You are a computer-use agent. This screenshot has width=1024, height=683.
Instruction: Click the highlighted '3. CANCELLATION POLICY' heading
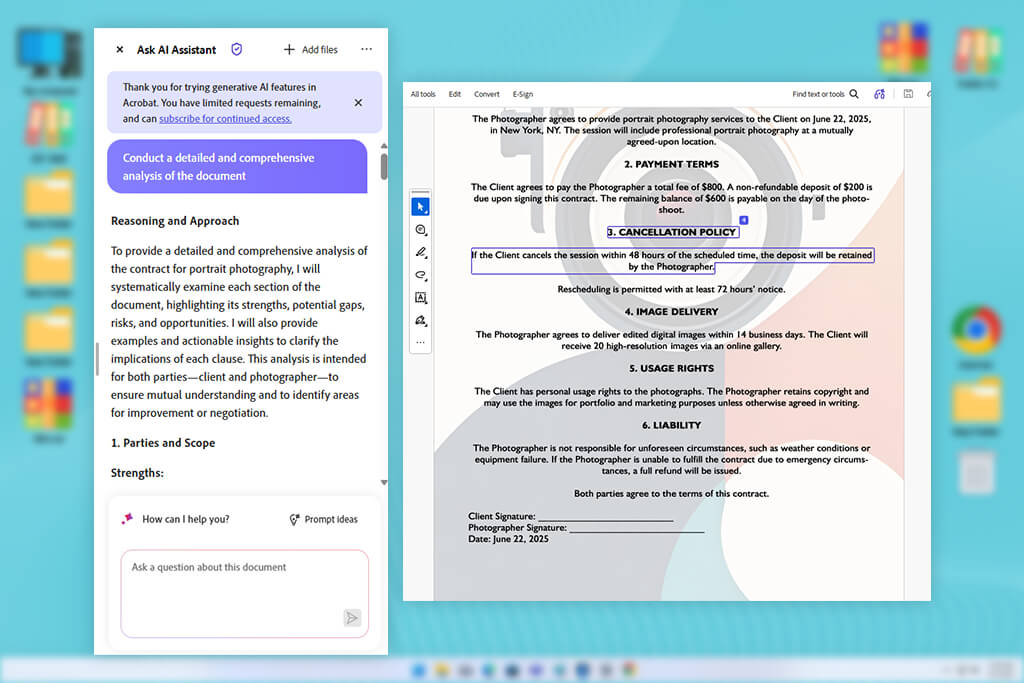click(673, 232)
